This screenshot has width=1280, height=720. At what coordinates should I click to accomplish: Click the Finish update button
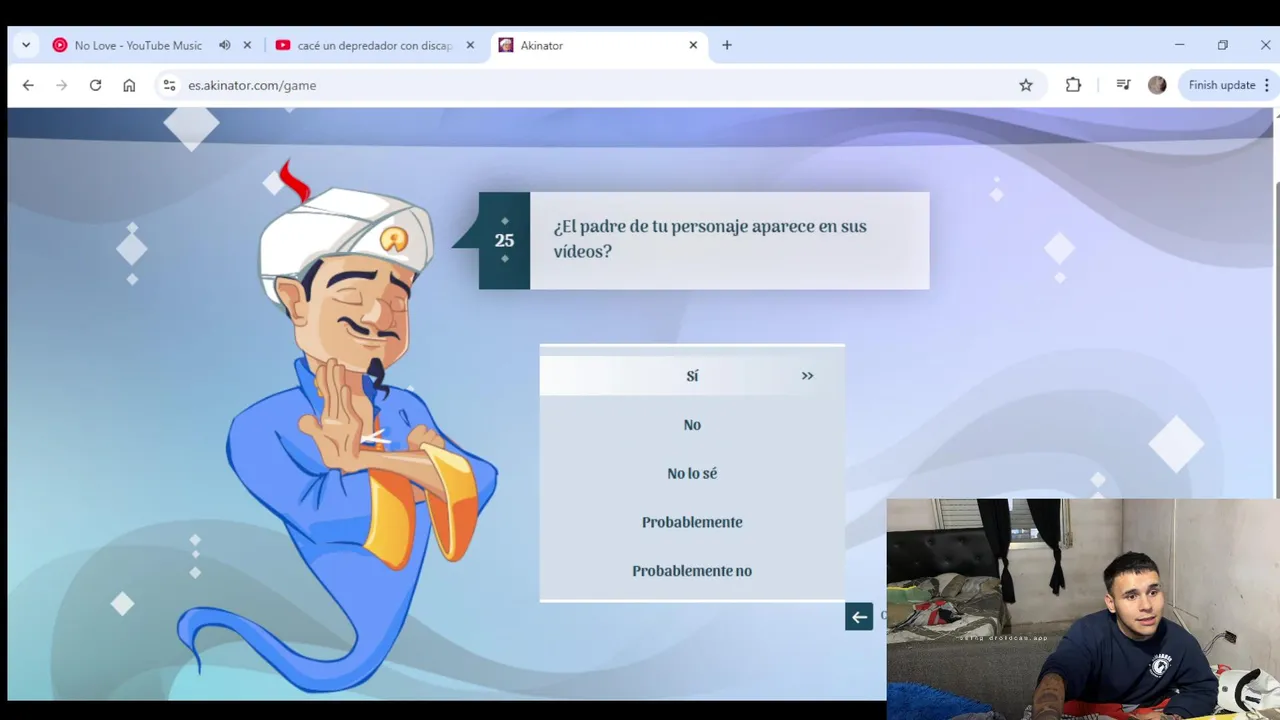click(1221, 85)
